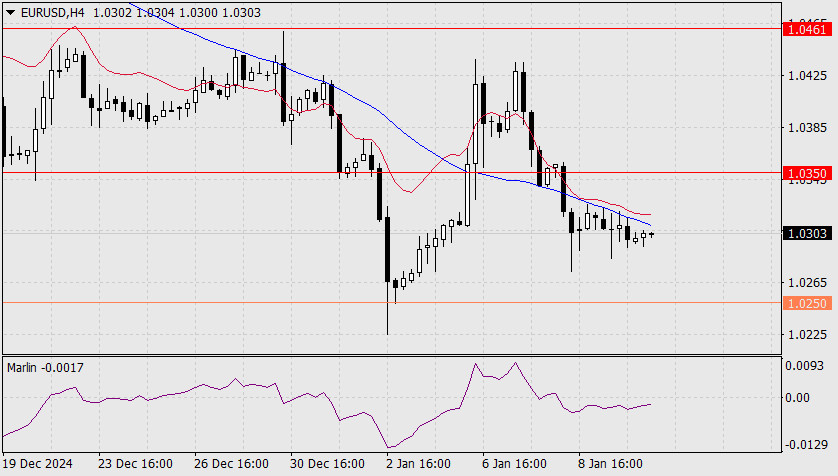Click the -0.0129 Marlin scale value
The image size is (838, 476).
pos(806,444)
